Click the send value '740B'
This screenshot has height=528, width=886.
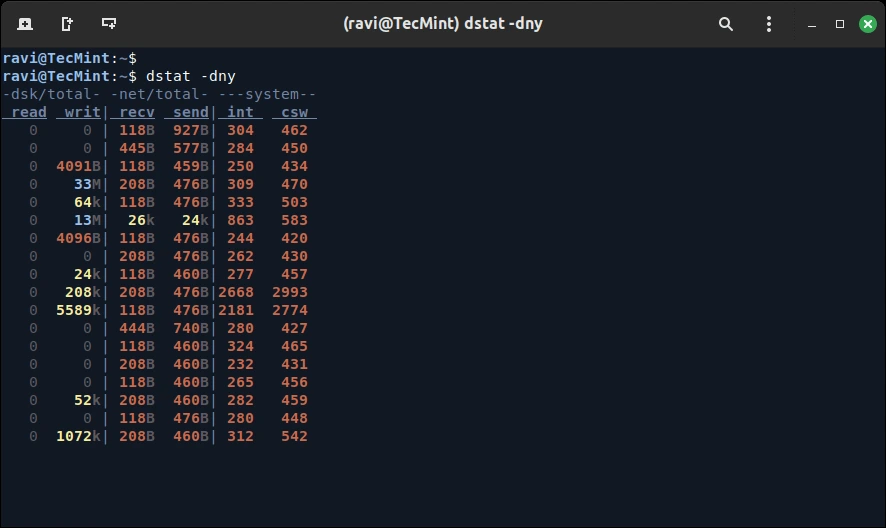click(191, 328)
